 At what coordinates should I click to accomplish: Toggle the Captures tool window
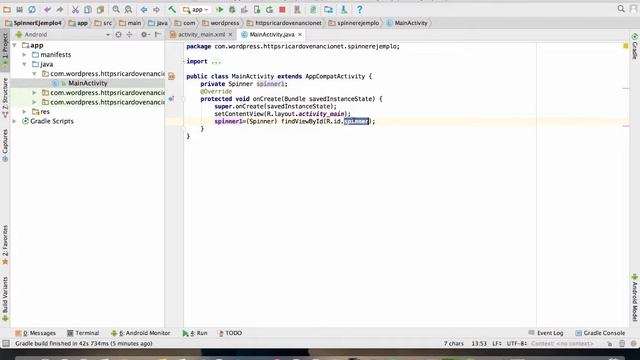click(x=5, y=146)
